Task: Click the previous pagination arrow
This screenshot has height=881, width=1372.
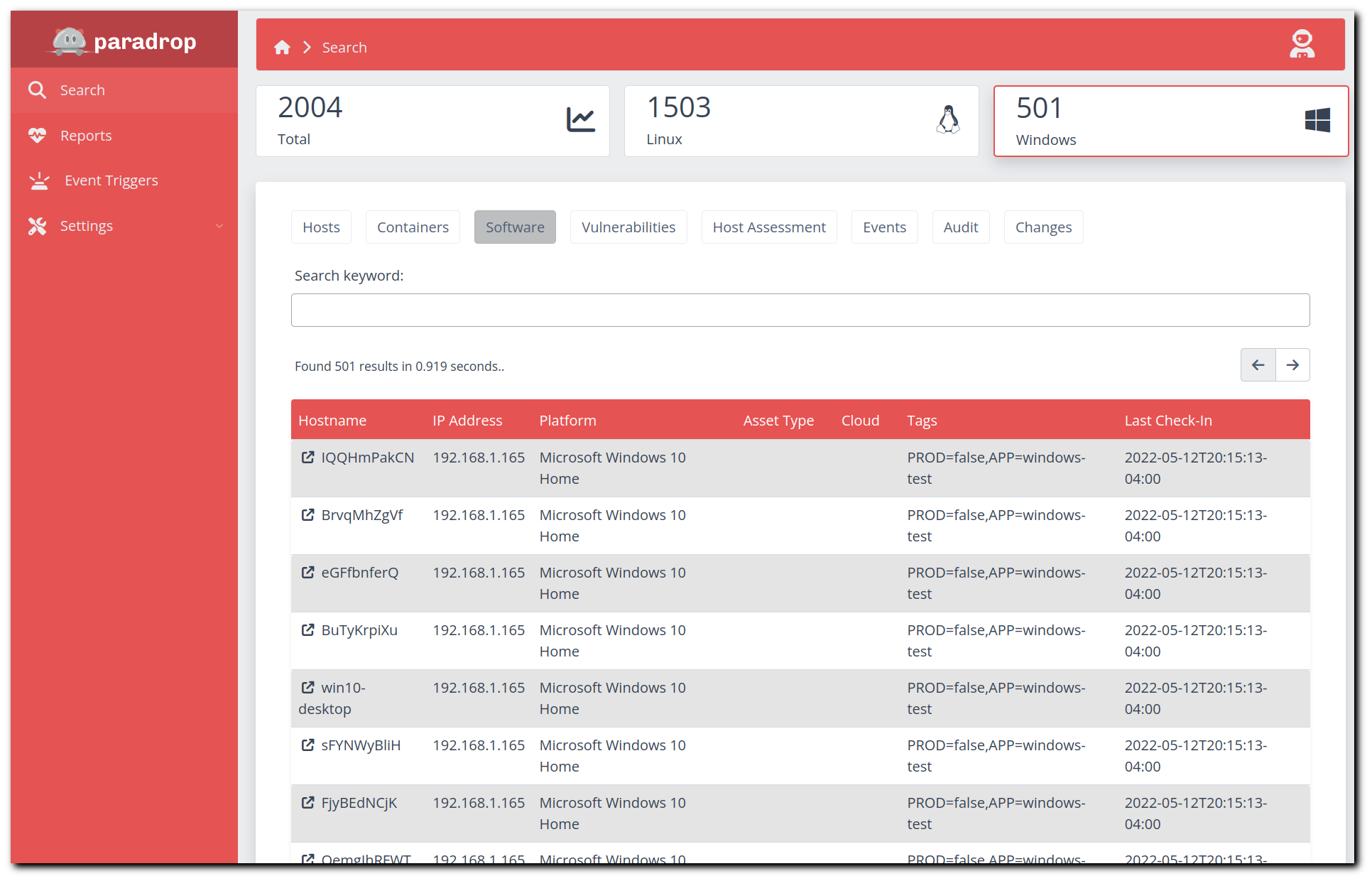Action: [1258, 365]
